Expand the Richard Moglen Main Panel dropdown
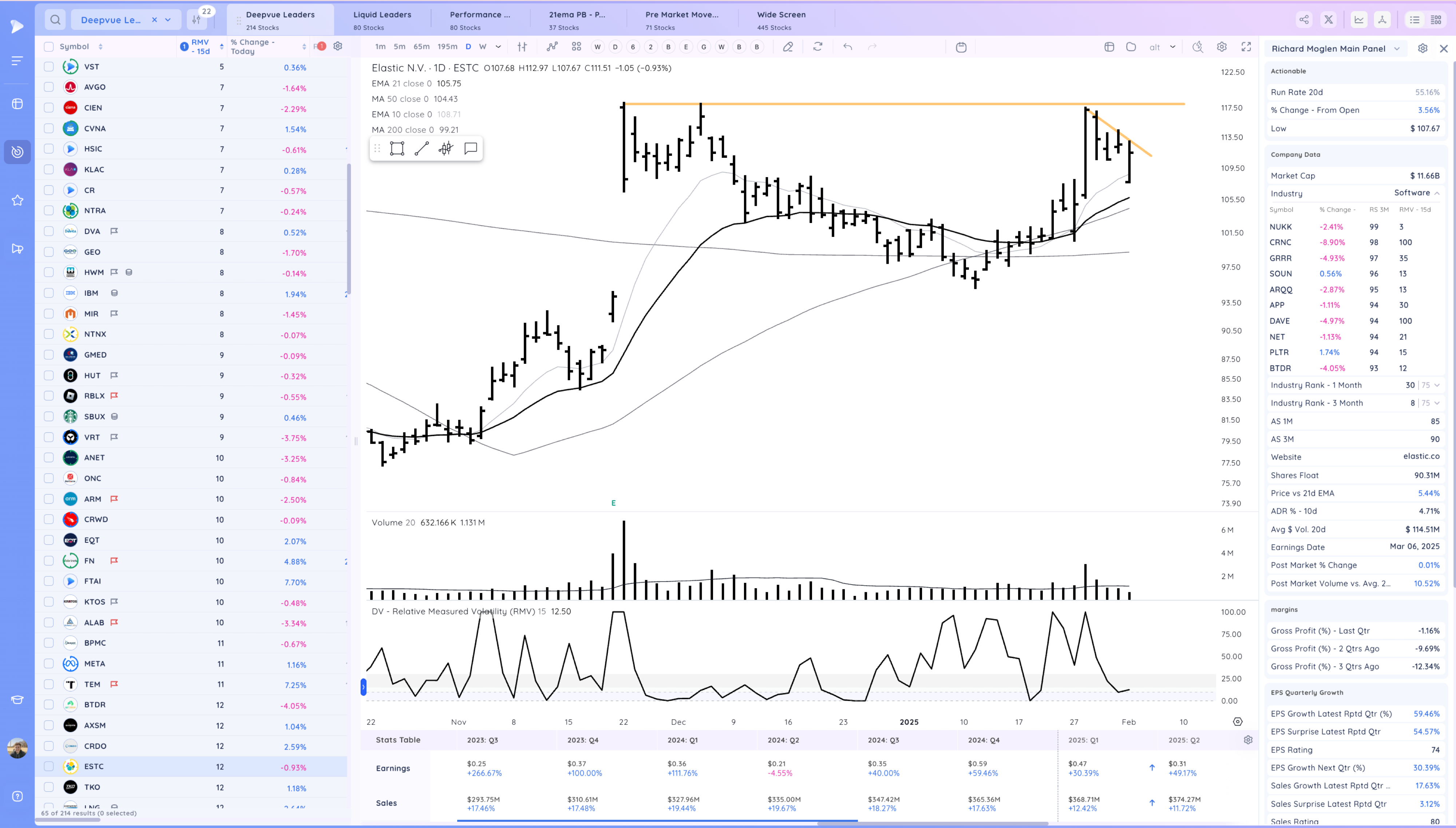This screenshot has height=828, width=1456. (1397, 49)
